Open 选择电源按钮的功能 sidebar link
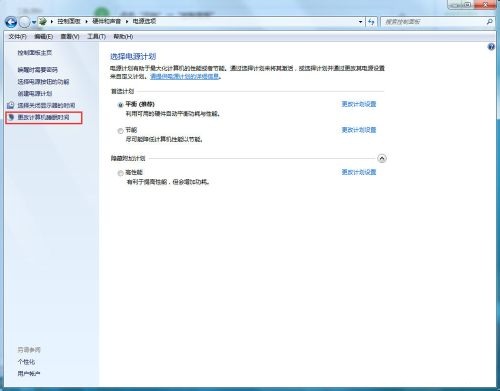This screenshot has height=391, width=500. click(43, 82)
